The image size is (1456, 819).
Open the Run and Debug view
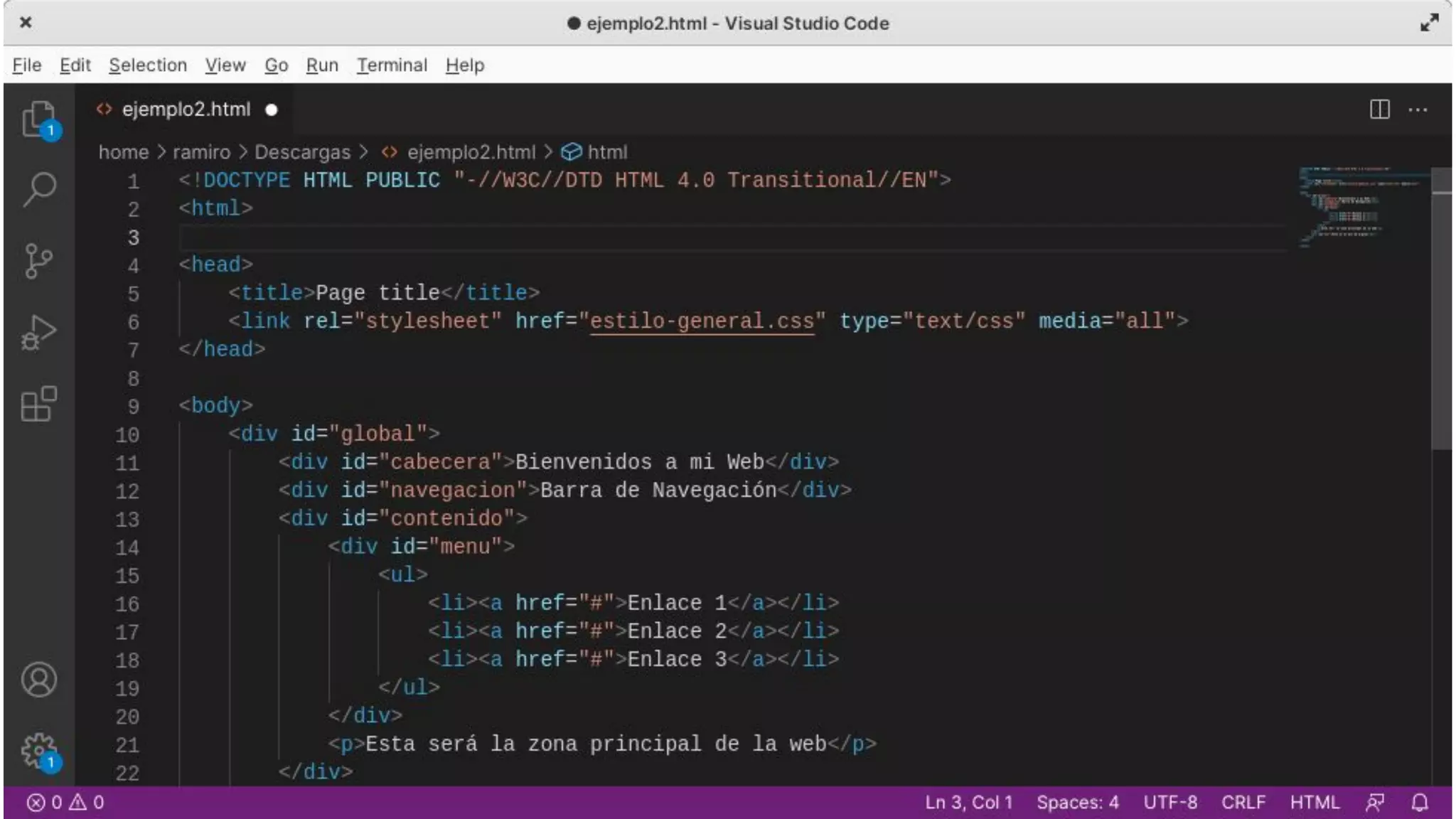[x=38, y=332]
